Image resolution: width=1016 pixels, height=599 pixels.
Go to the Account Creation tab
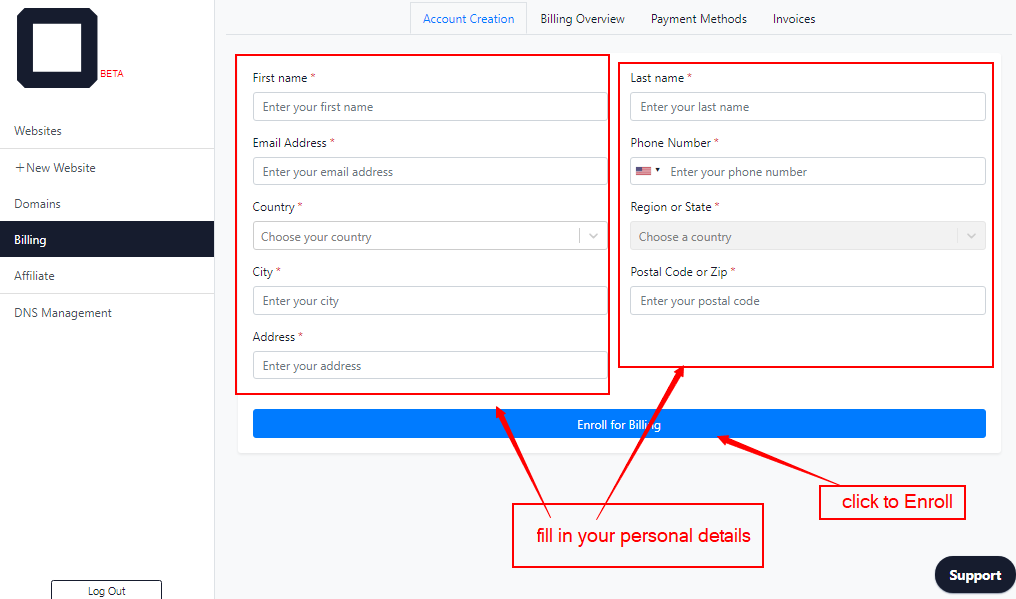[x=468, y=19]
